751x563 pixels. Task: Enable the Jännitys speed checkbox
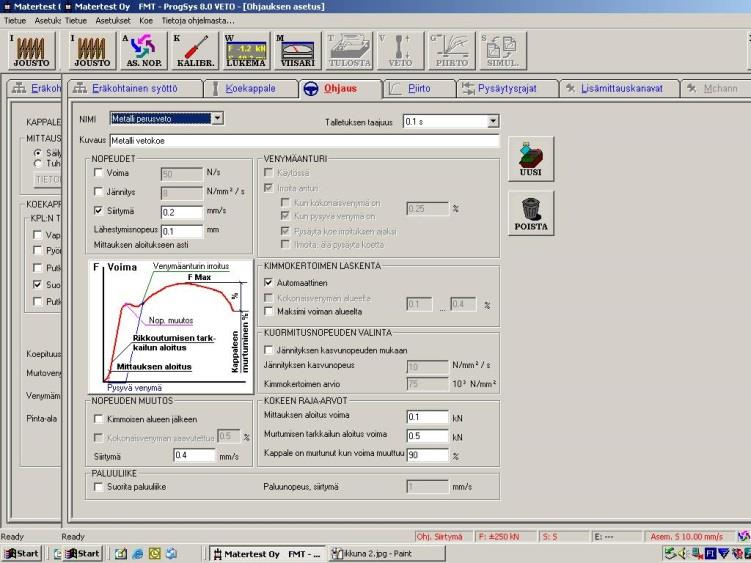coord(99,192)
